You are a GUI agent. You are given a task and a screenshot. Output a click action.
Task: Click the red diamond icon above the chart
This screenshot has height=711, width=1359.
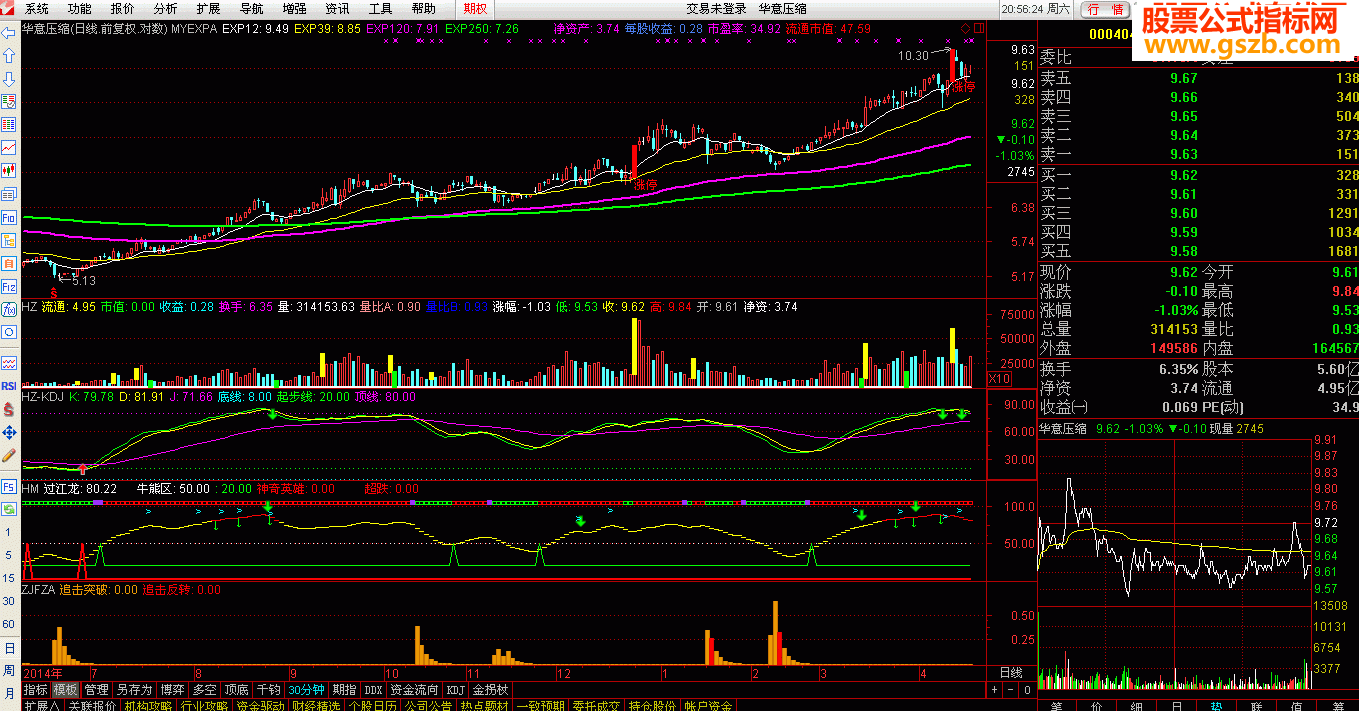point(966,28)
